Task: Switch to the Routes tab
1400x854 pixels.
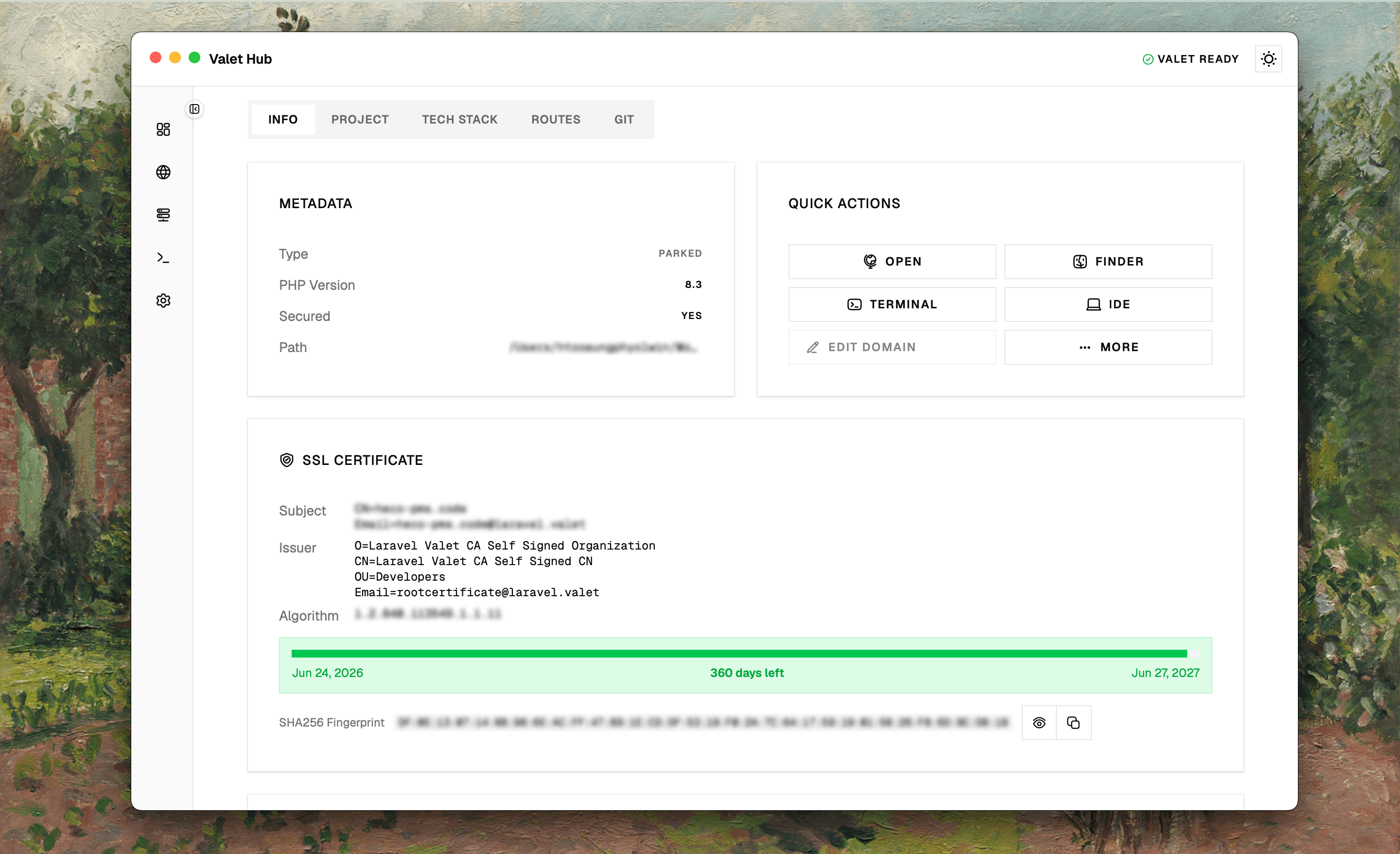Action: 556,120
